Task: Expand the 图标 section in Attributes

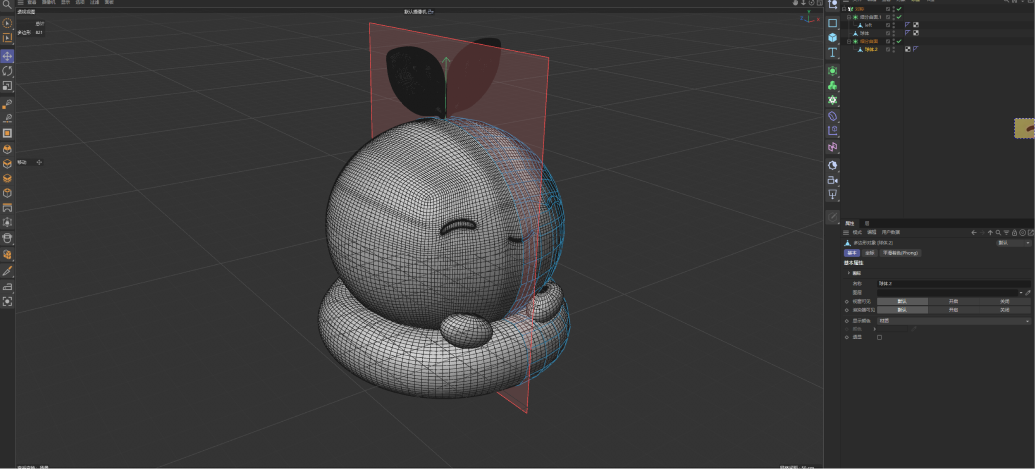Action: pyautogui.click(x=849, y=273)
